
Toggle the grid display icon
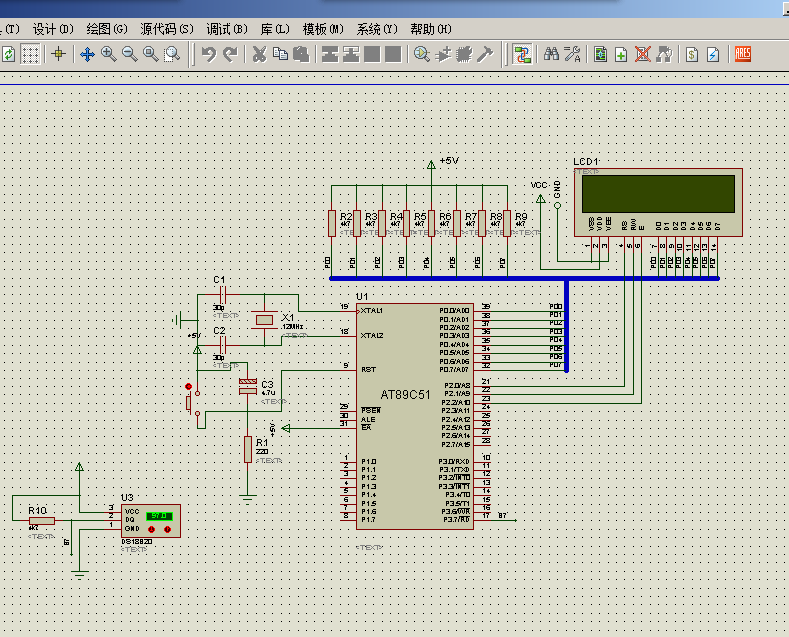(30, 54)
